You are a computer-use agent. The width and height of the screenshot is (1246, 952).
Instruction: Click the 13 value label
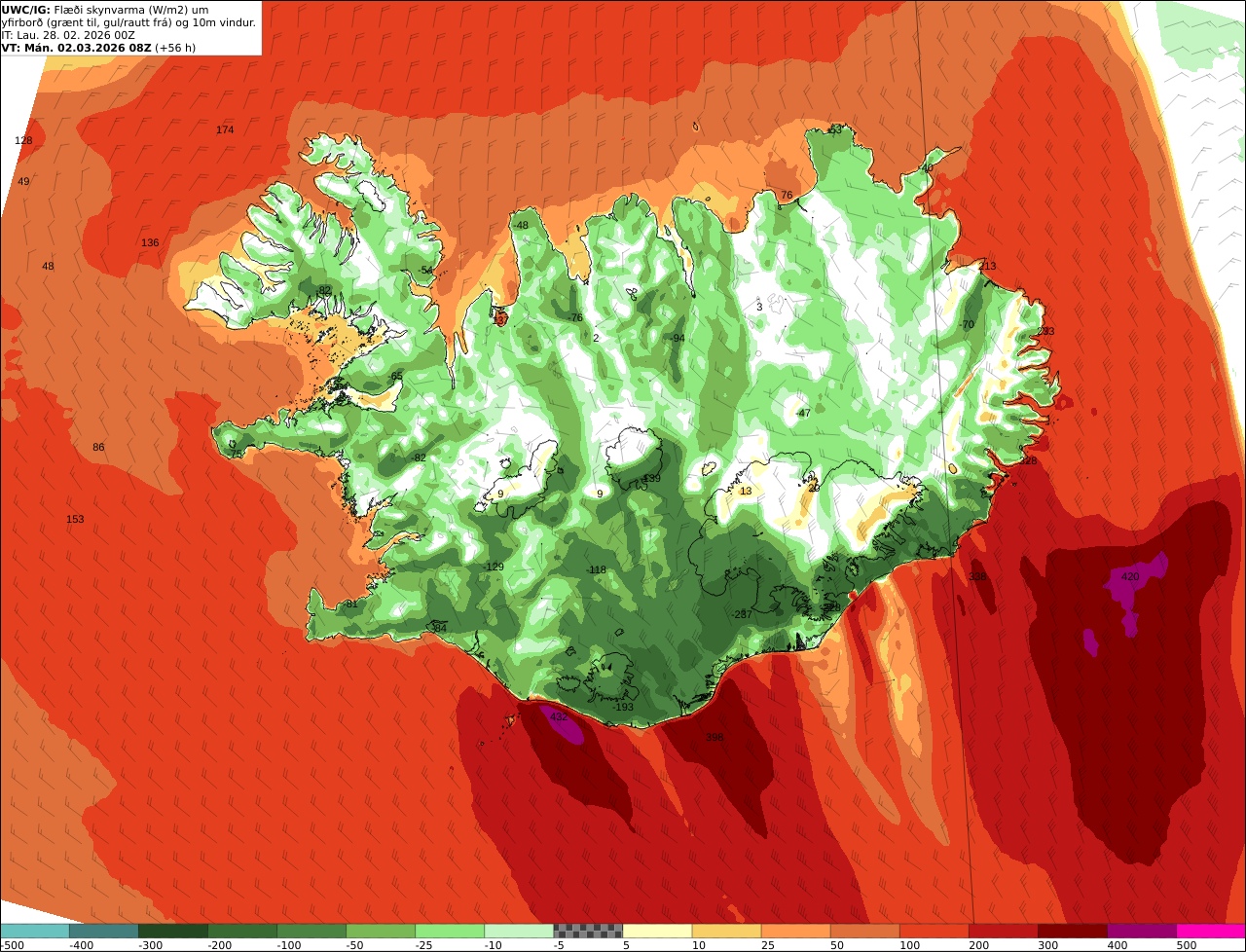746,491
